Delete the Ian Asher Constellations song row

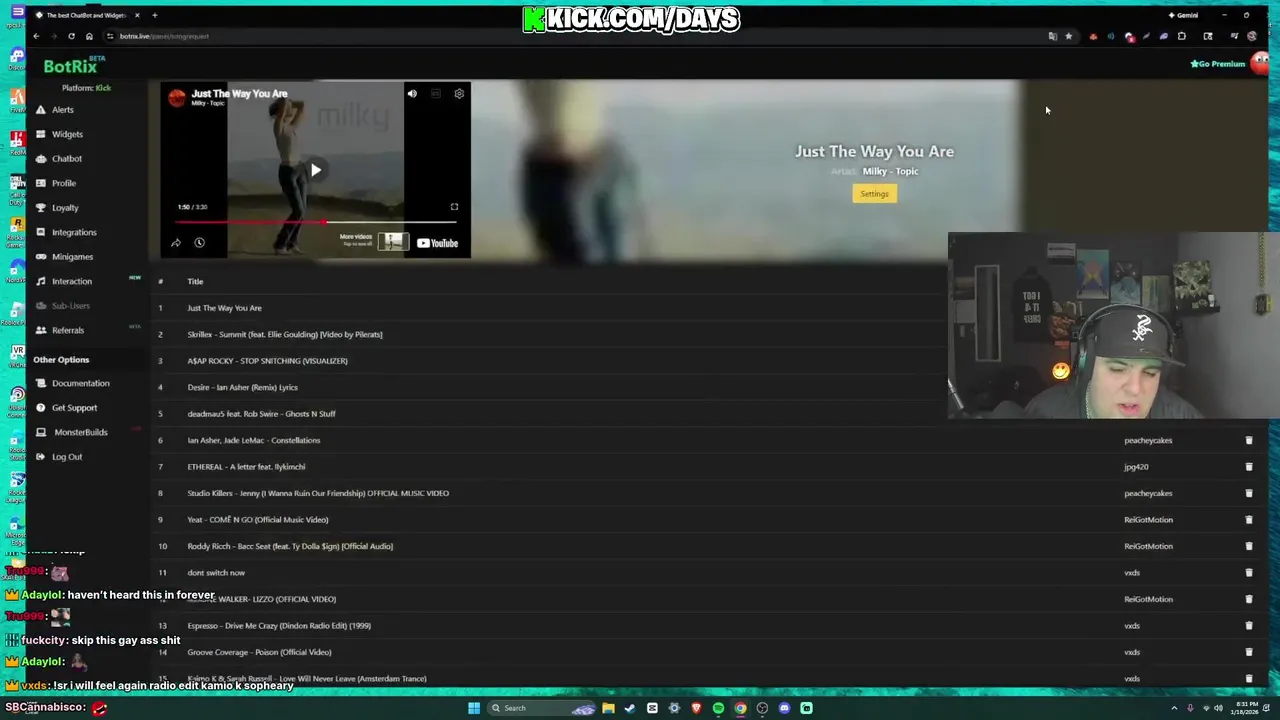pos(1248,440)
